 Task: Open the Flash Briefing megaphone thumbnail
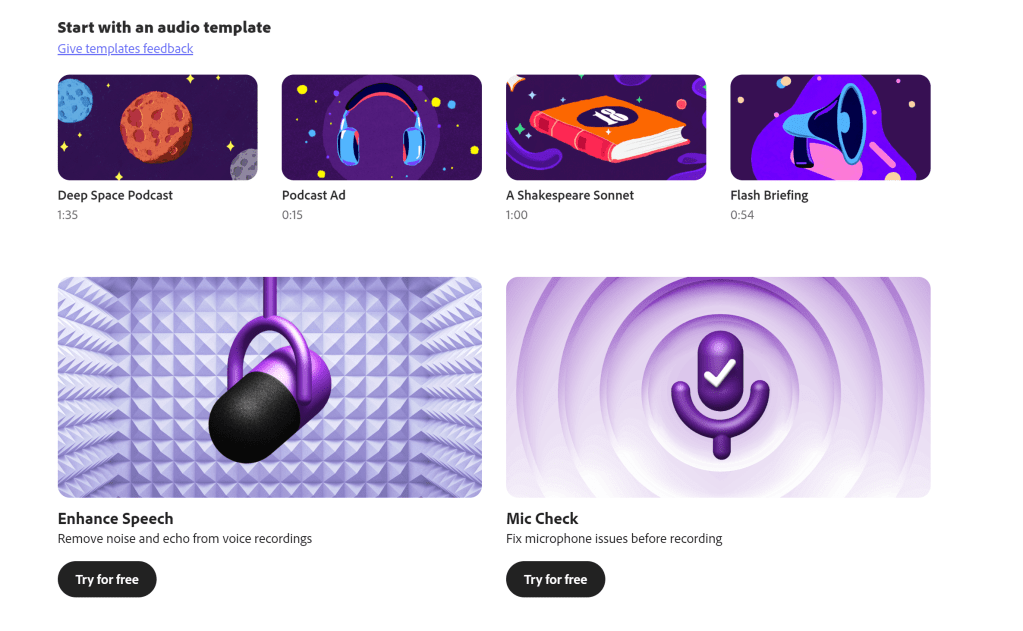tap(831, 127)
